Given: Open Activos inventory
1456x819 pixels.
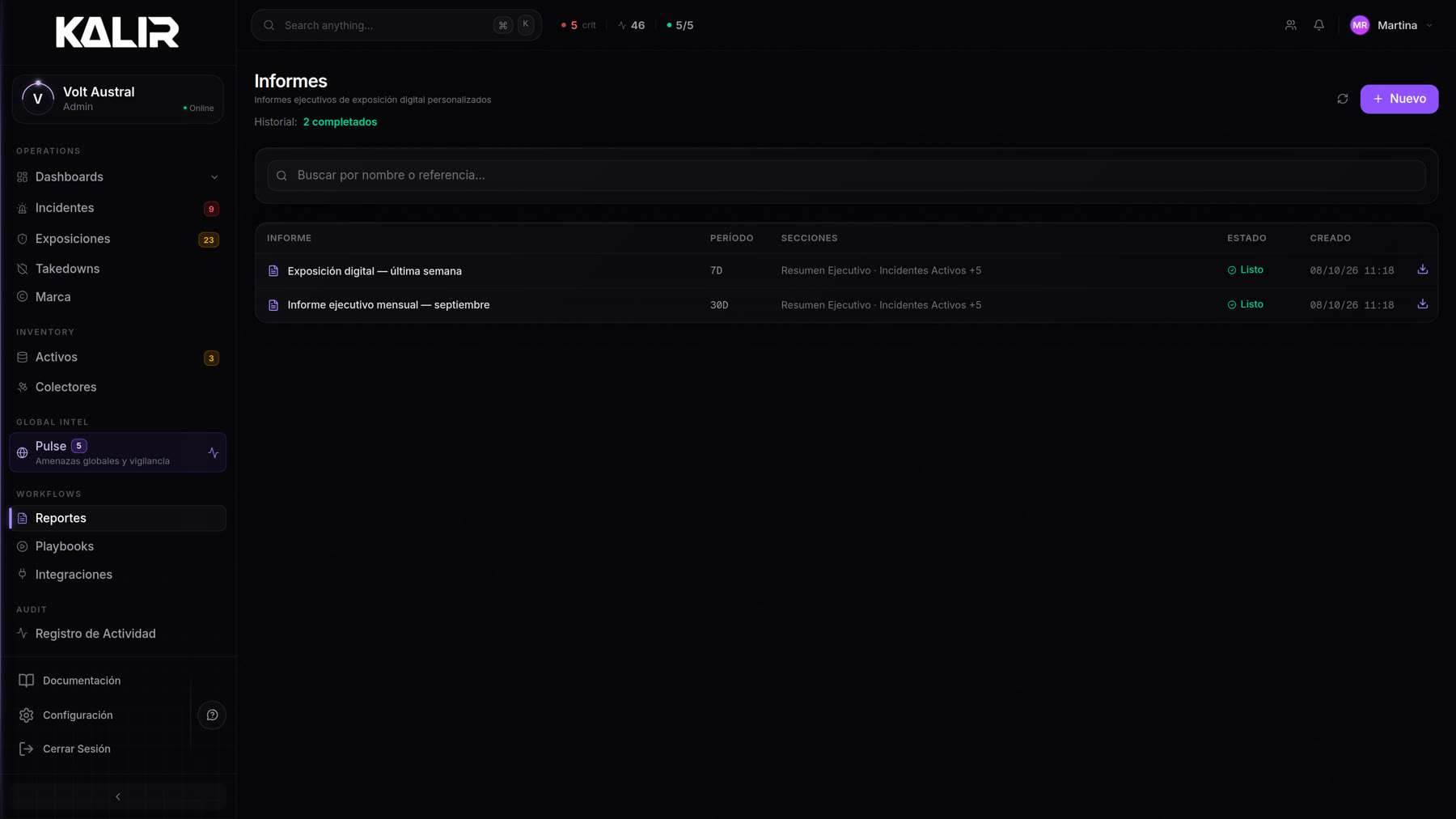Looking at the screenshot, I should 117,357.
